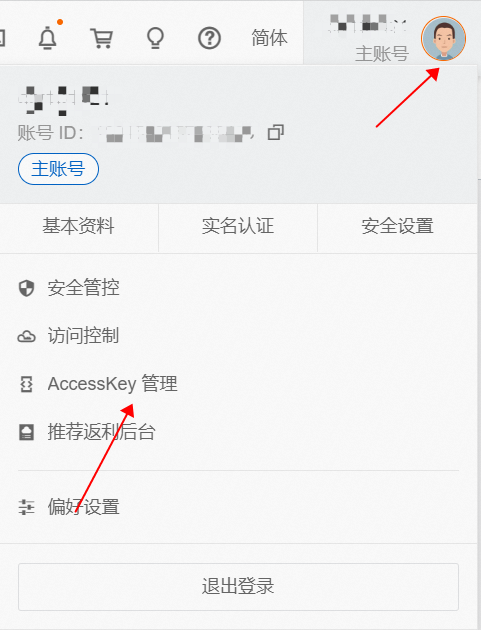Click the user avatar picture
Image resolution: width=481 pixels, height=630 pixels.
pos(443,39)
